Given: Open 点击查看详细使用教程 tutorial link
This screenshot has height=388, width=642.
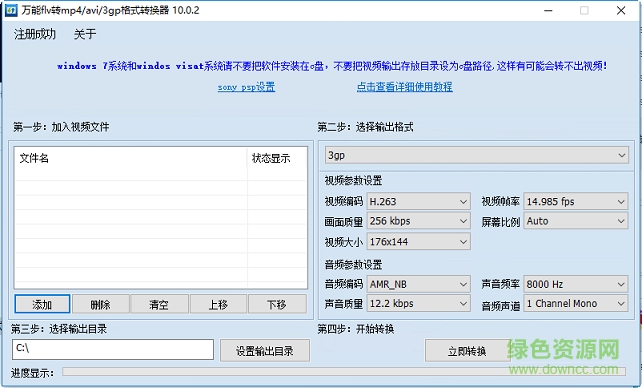Looking at the screenshot, I should click(x=405, y=87).
